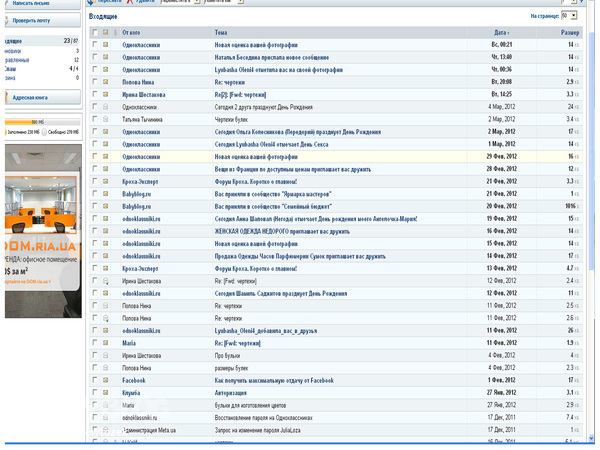Toggle select-all checkbox in table header

coord(95,33)
